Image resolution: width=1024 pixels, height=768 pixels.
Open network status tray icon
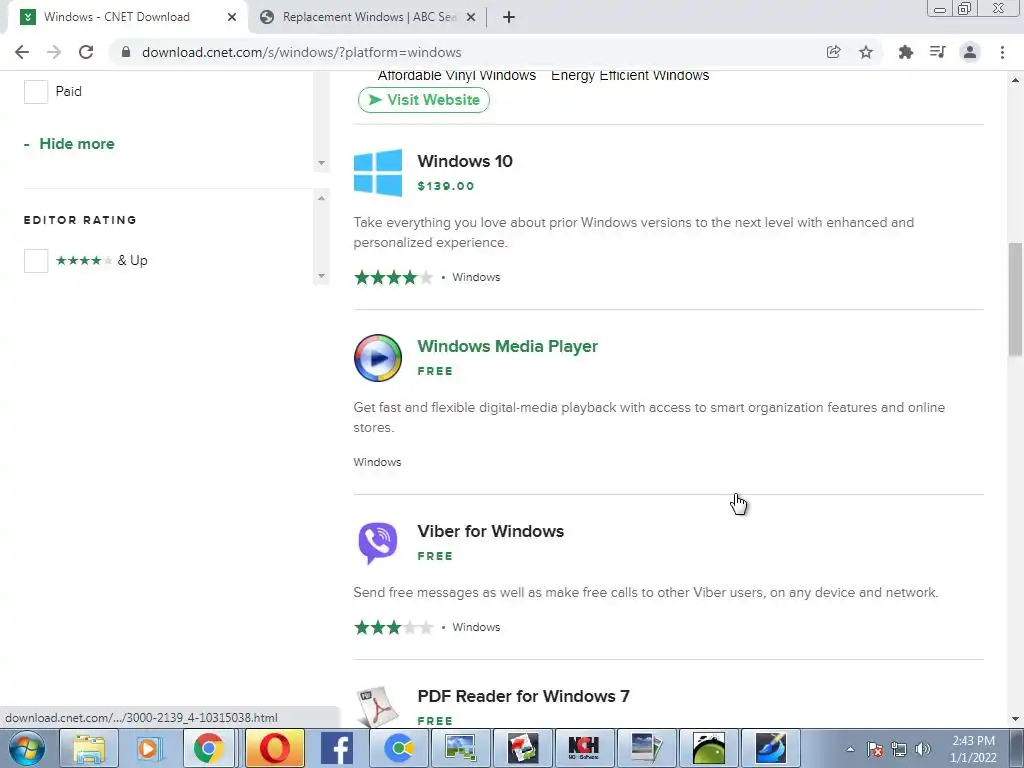pyautogui.click(x=899, y=749)
